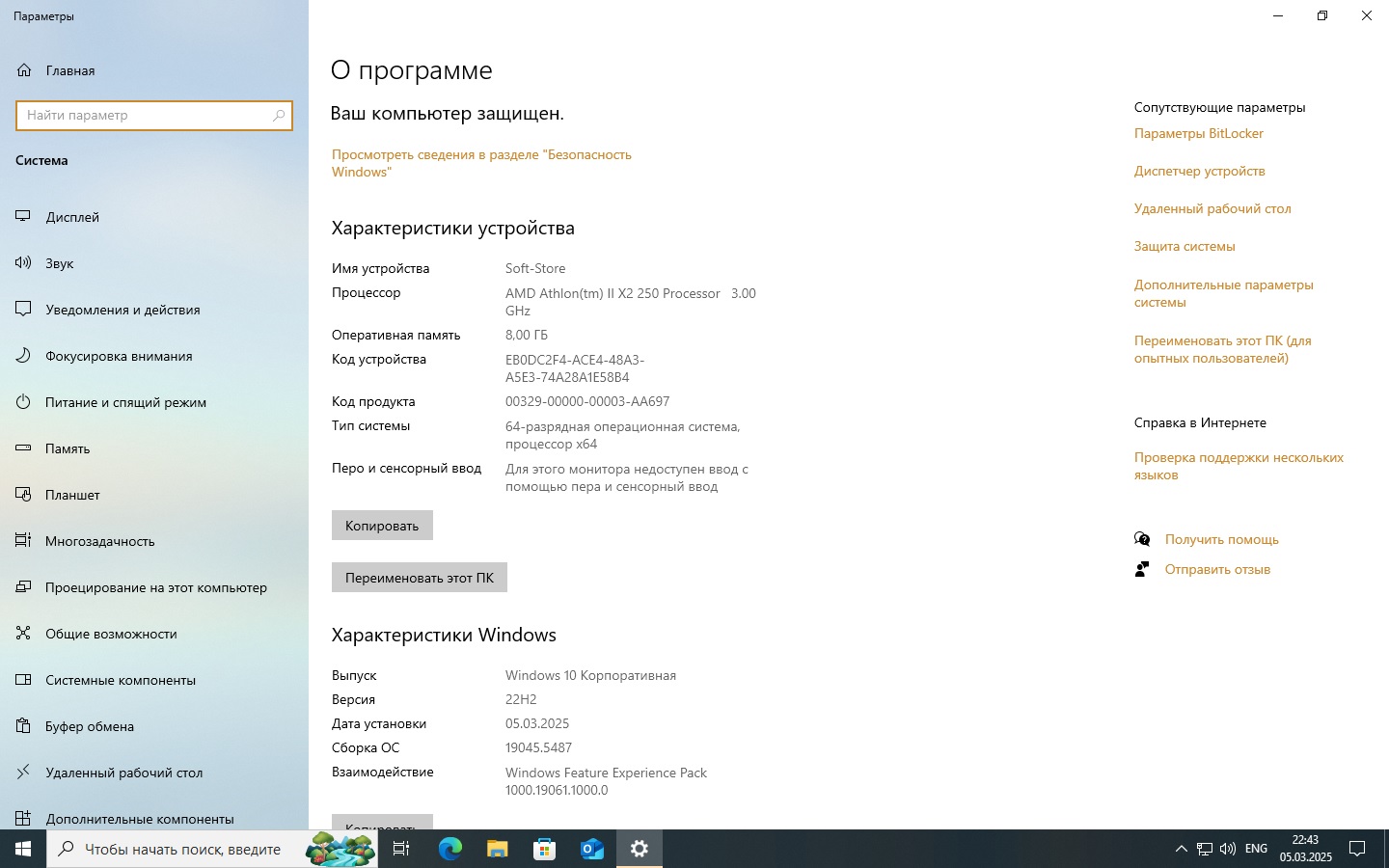The height and width of the screenshot is (868, 1389).
Task: Launch Microsoft Edge from the taskbar
Action: click(449, 849)
